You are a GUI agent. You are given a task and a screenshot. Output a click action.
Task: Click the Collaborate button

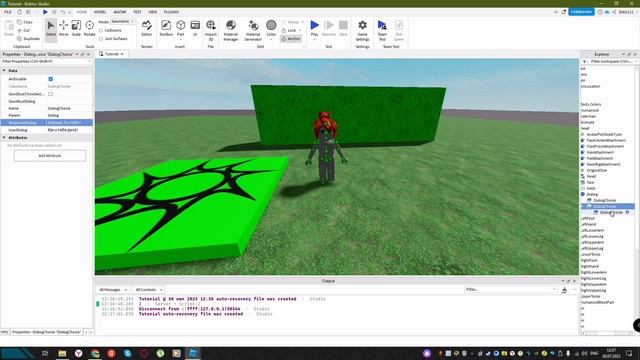point(581,12)
